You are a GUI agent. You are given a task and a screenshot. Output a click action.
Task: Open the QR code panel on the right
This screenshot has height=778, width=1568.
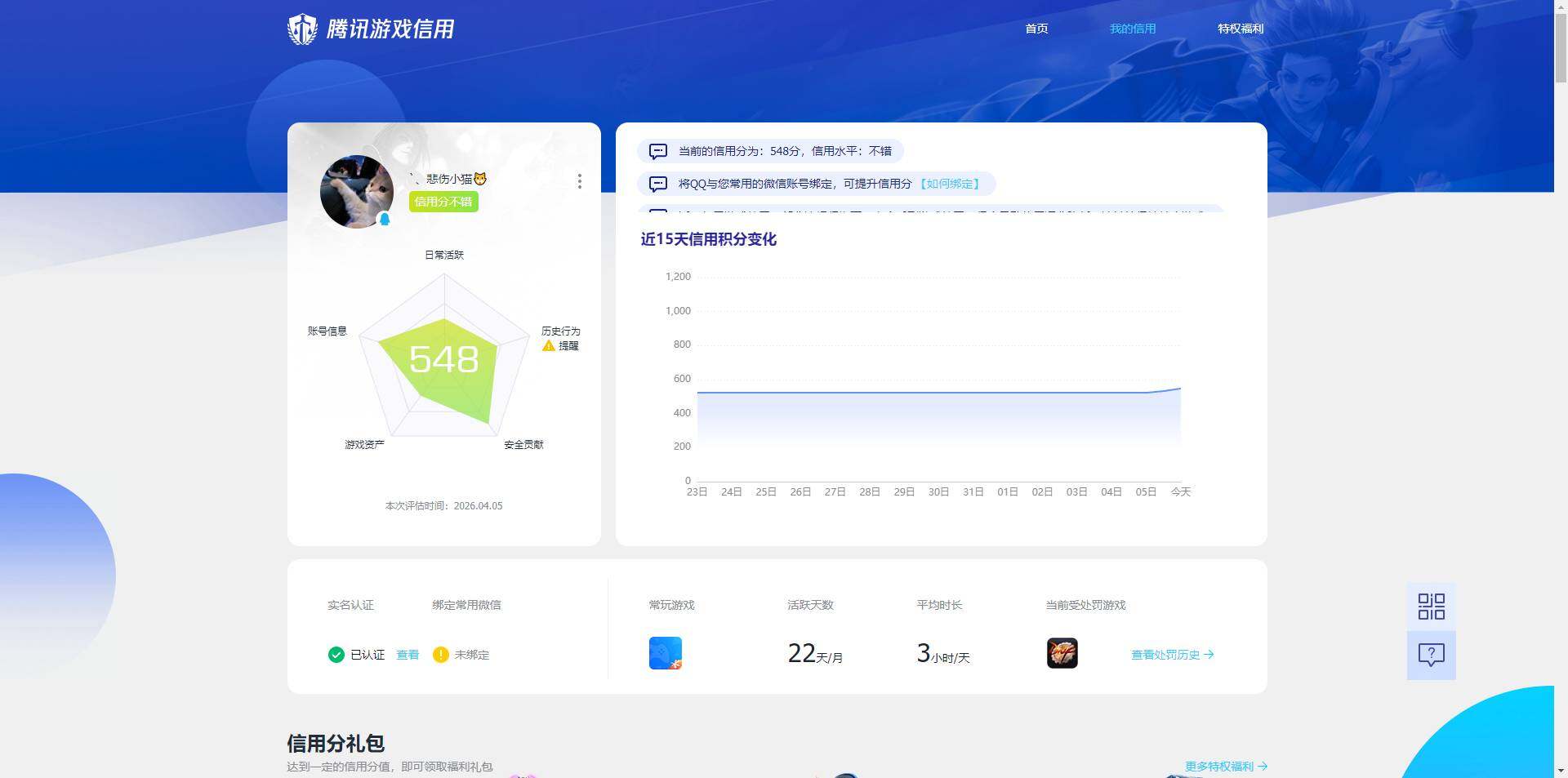click(x=1430, y=607)
